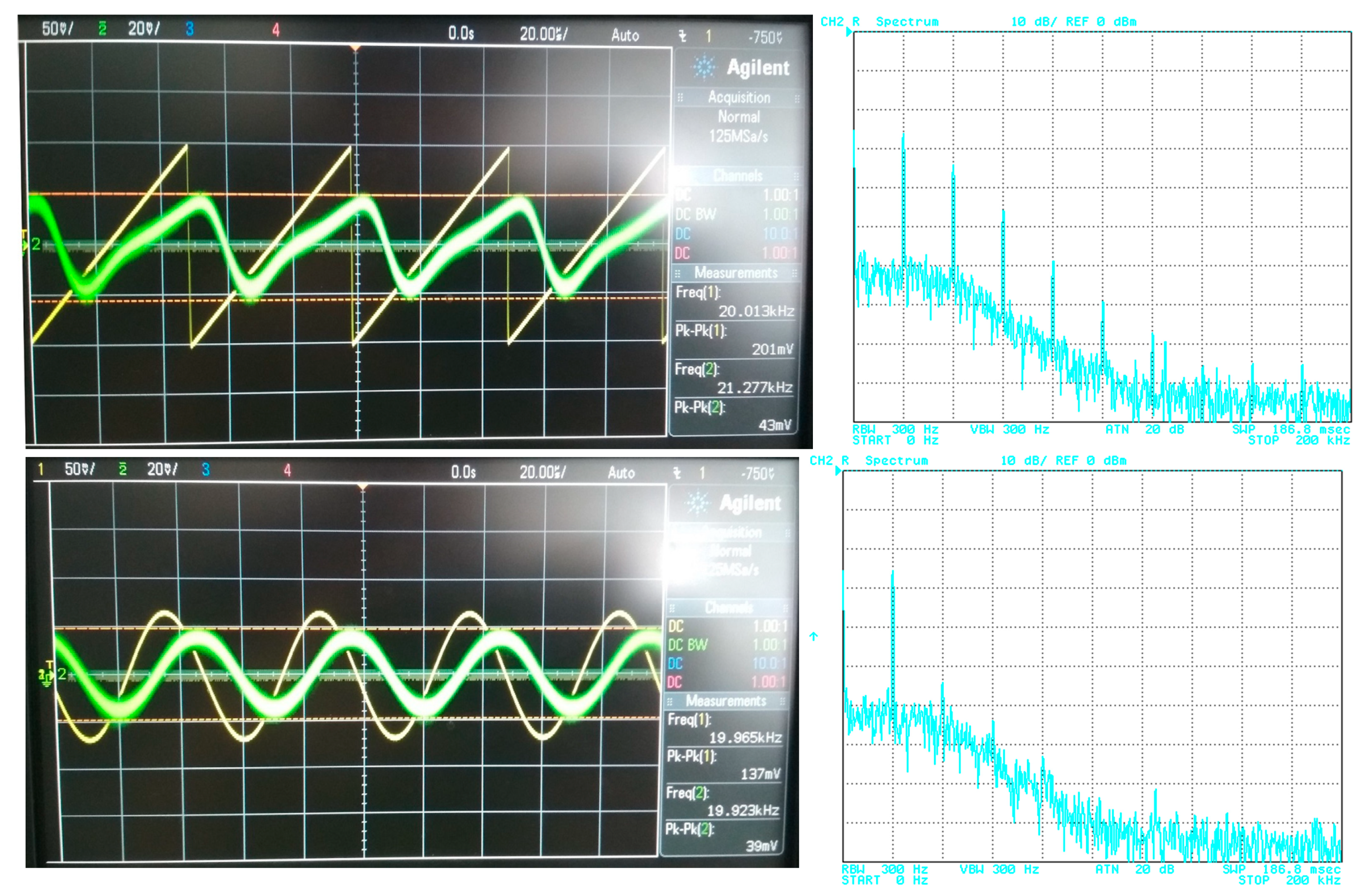Click trigger slope icon in top scope header
Image resolution: width=1366 pixels, height=896 pixels.
pyautogui.click(x=683, y=36)
